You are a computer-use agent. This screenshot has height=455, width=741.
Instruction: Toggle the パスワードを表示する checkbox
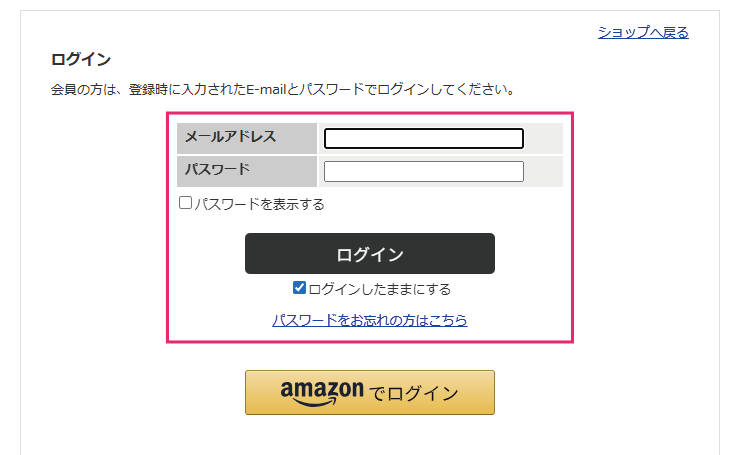click(186, 203)
